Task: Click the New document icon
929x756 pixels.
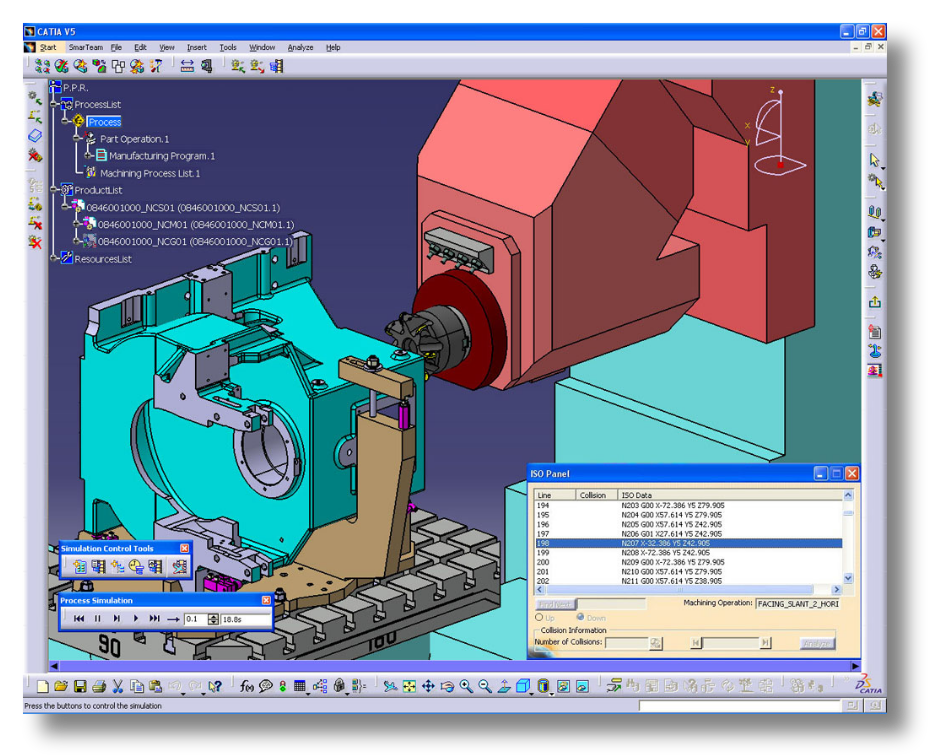Action: point(43,686)
